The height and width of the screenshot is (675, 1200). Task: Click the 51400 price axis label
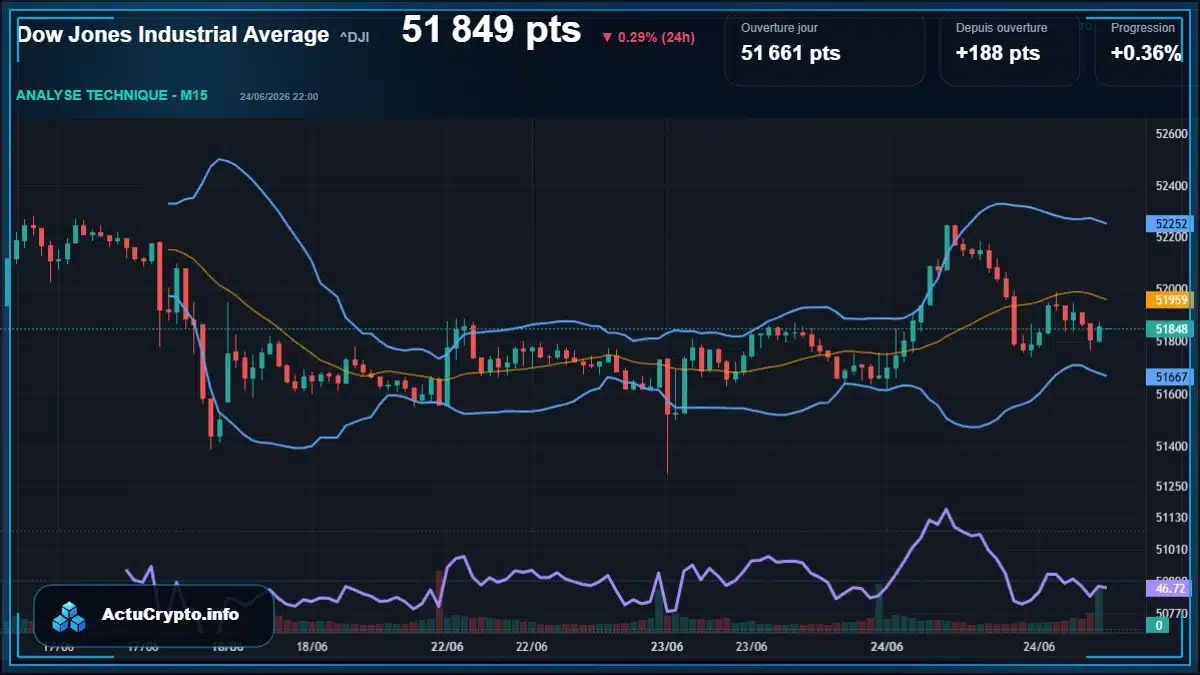coord(1170,446)
